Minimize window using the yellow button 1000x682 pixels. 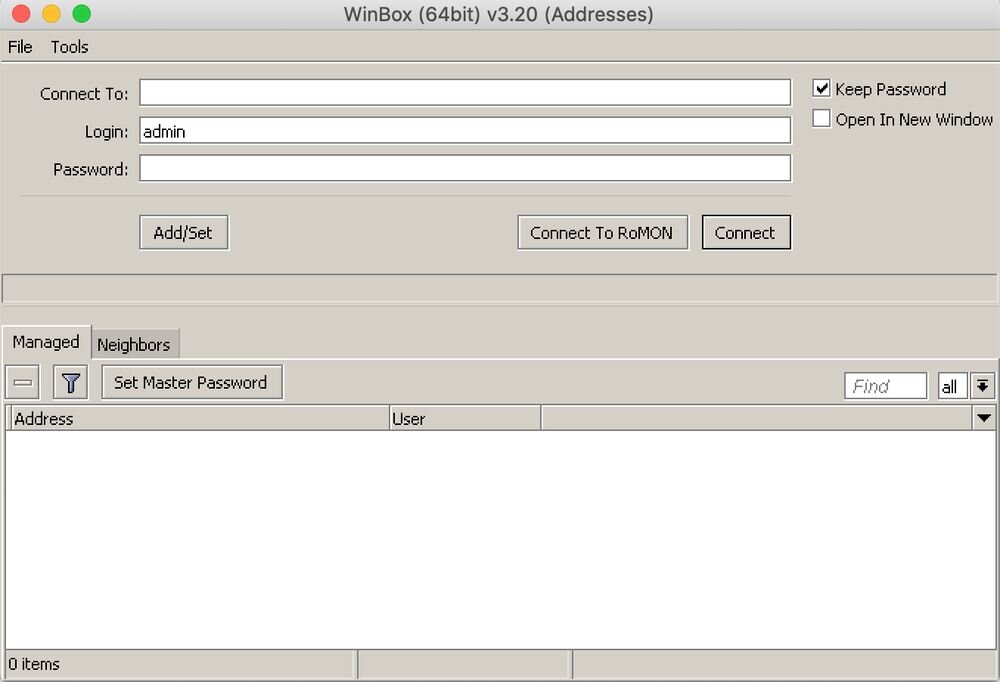pos(51,13)
